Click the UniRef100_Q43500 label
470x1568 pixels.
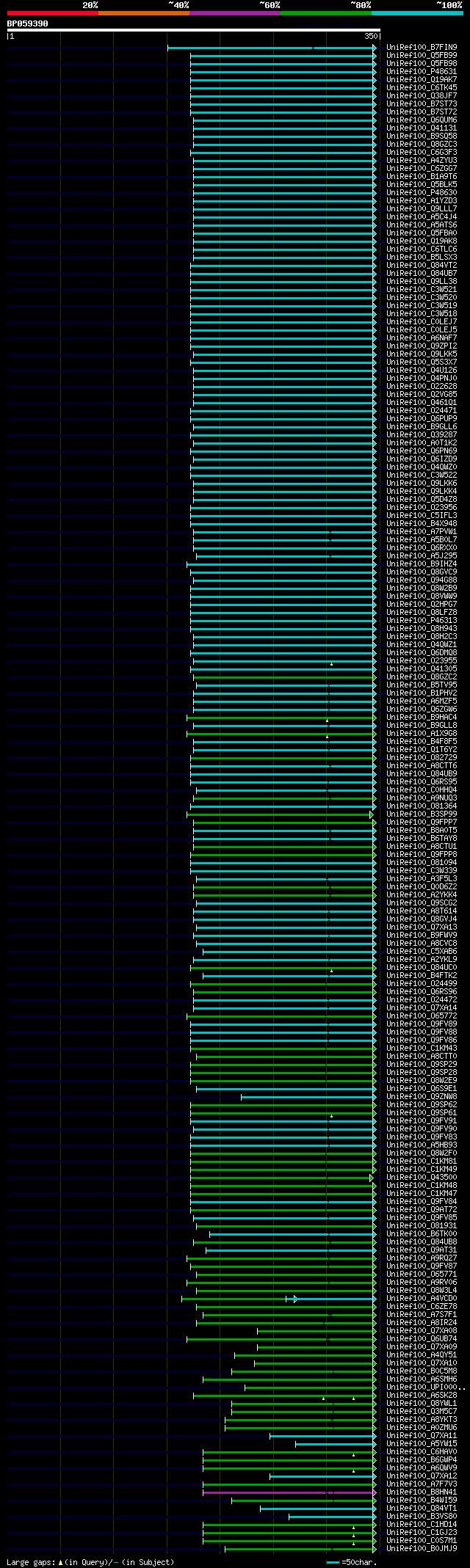coord(422,1178)
